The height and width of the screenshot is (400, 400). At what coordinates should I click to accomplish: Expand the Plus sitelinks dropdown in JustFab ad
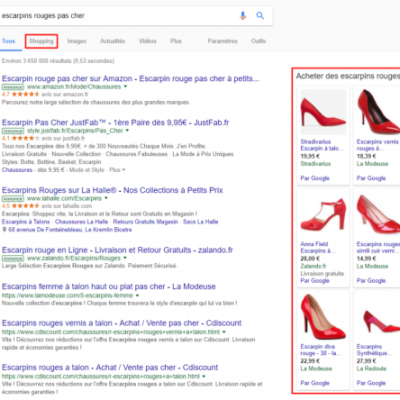point(117,170)
